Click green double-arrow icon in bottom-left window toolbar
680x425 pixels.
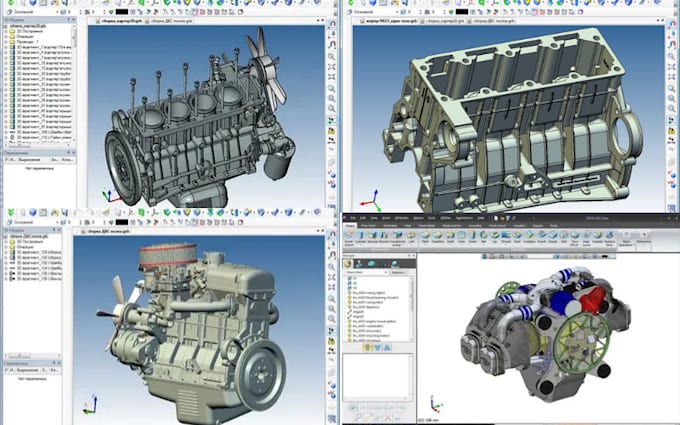tap(11, 212)
